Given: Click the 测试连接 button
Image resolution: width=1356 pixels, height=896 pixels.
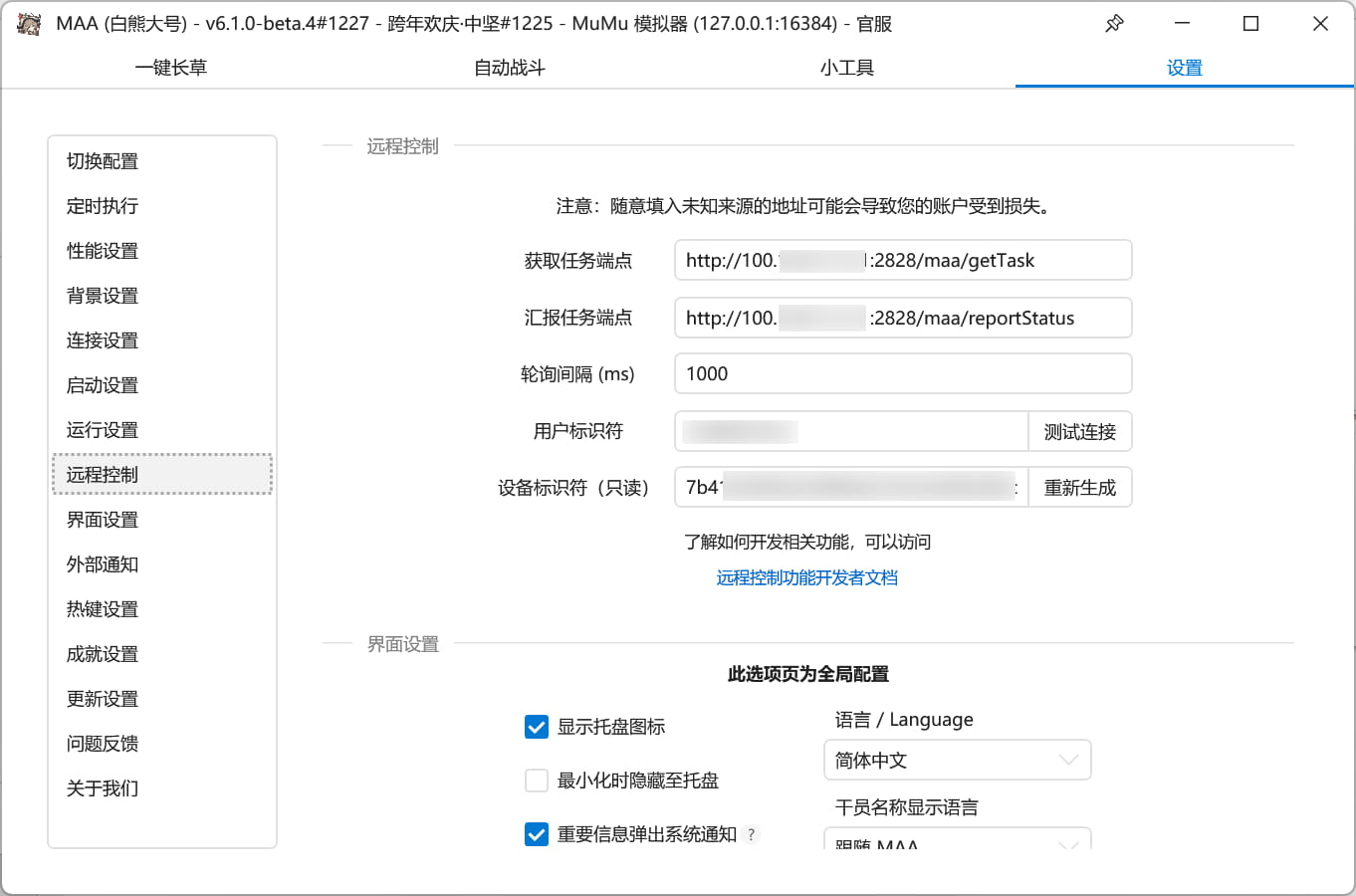Looking at the screenshot, I should (x=1080, y=431).
